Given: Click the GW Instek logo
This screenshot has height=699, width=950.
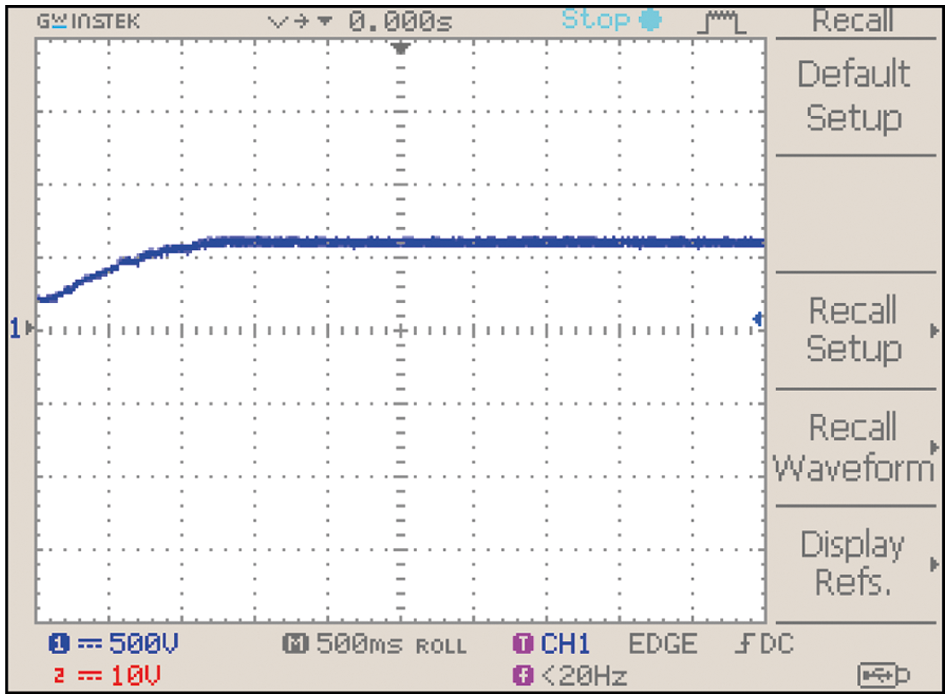Looking at the screenshot, I should point(89,21).
